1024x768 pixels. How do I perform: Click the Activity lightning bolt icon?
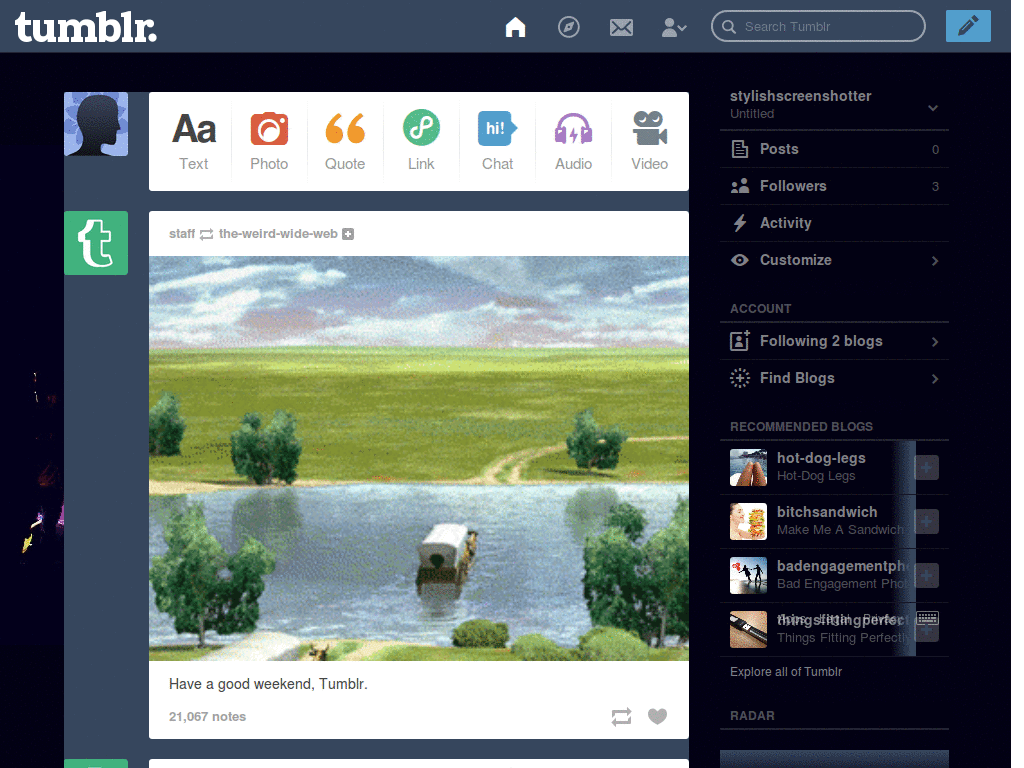[740, 223]
